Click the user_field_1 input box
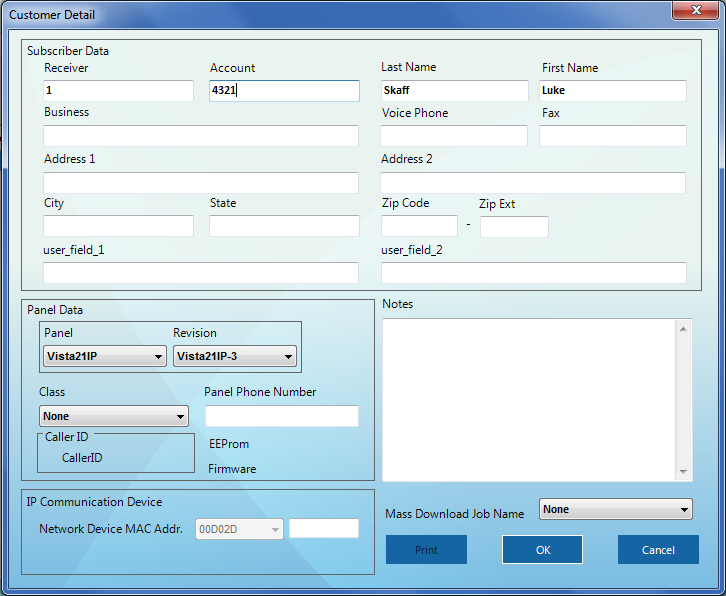 tap(201, 273)
